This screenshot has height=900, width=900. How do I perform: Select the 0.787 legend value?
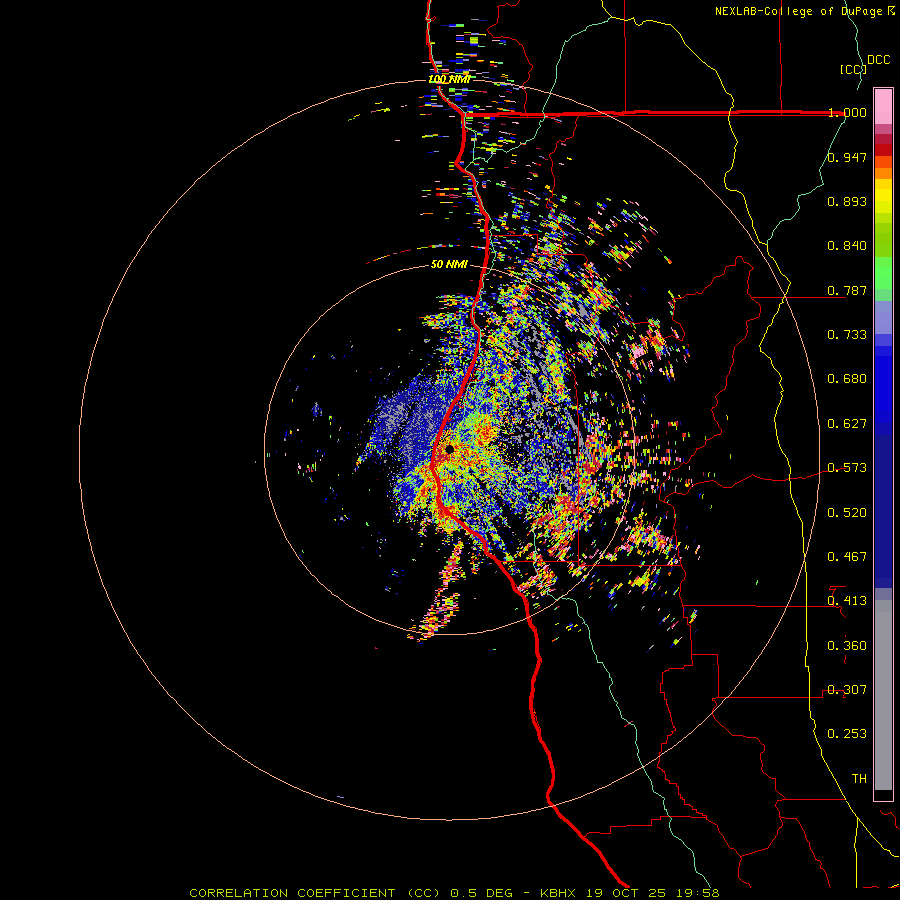pyautogui.click(x=847, y=290)
